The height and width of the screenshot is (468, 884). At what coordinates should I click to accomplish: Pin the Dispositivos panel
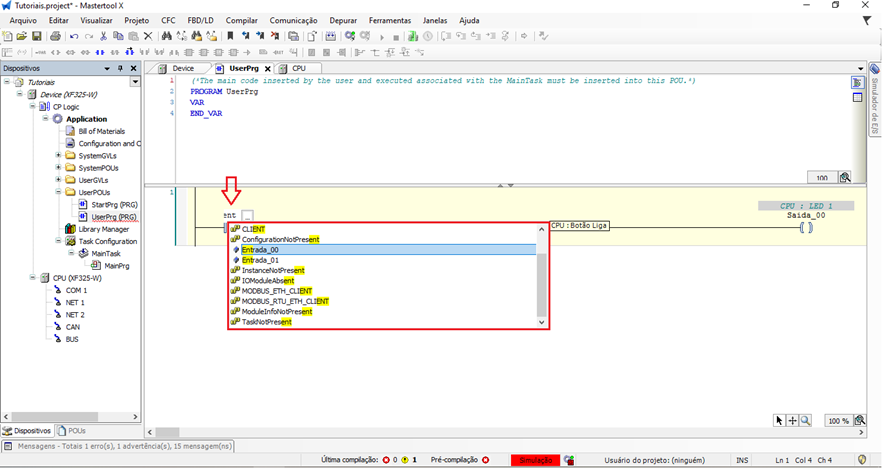tap(120, 68)
